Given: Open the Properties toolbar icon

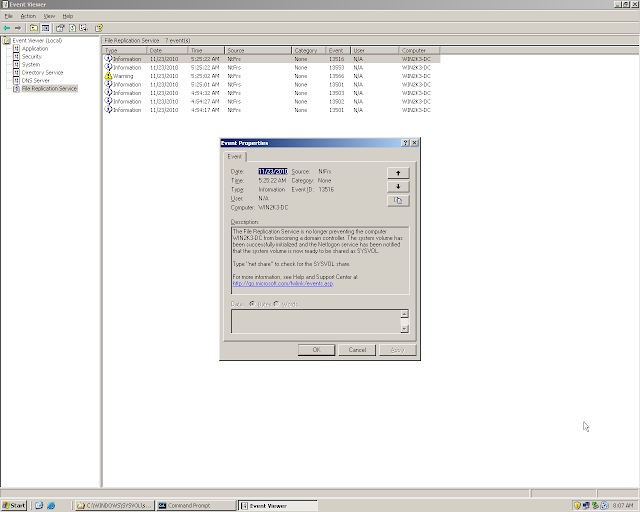Looking at the screenshot, I should coord(60,28).
